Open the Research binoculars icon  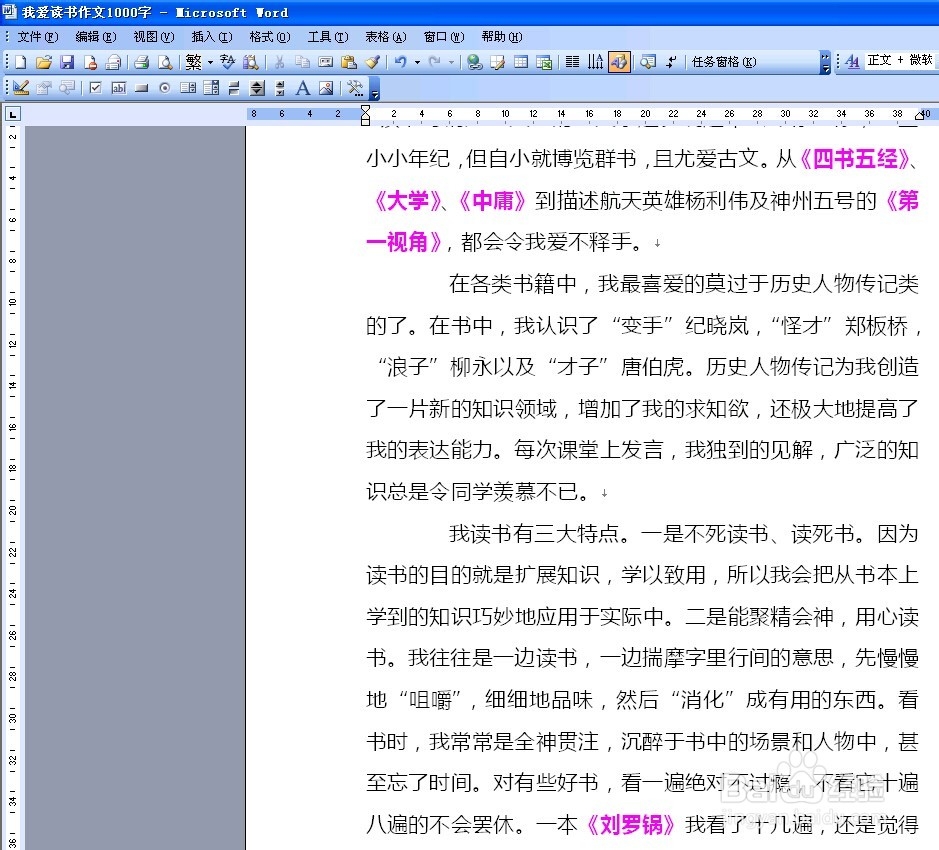point(251,62)
